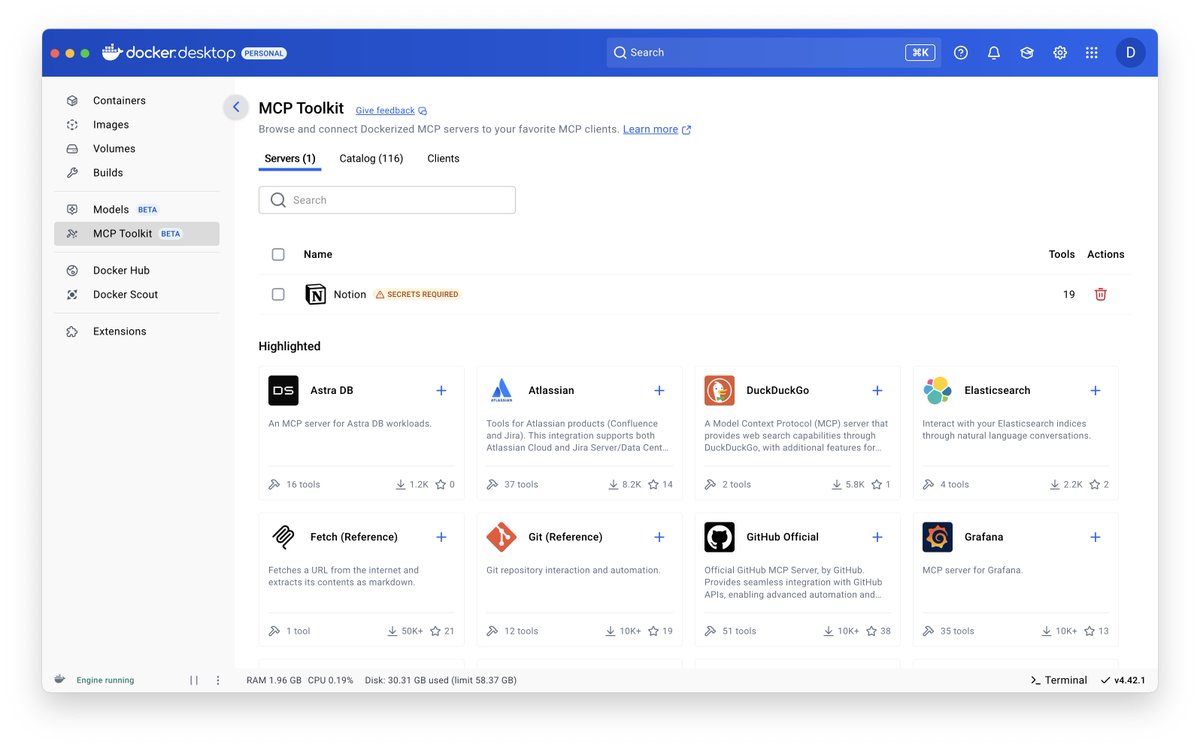Click the star count on Grafana card
The width and height of the screenshot is (1200, 748).
1097,631
